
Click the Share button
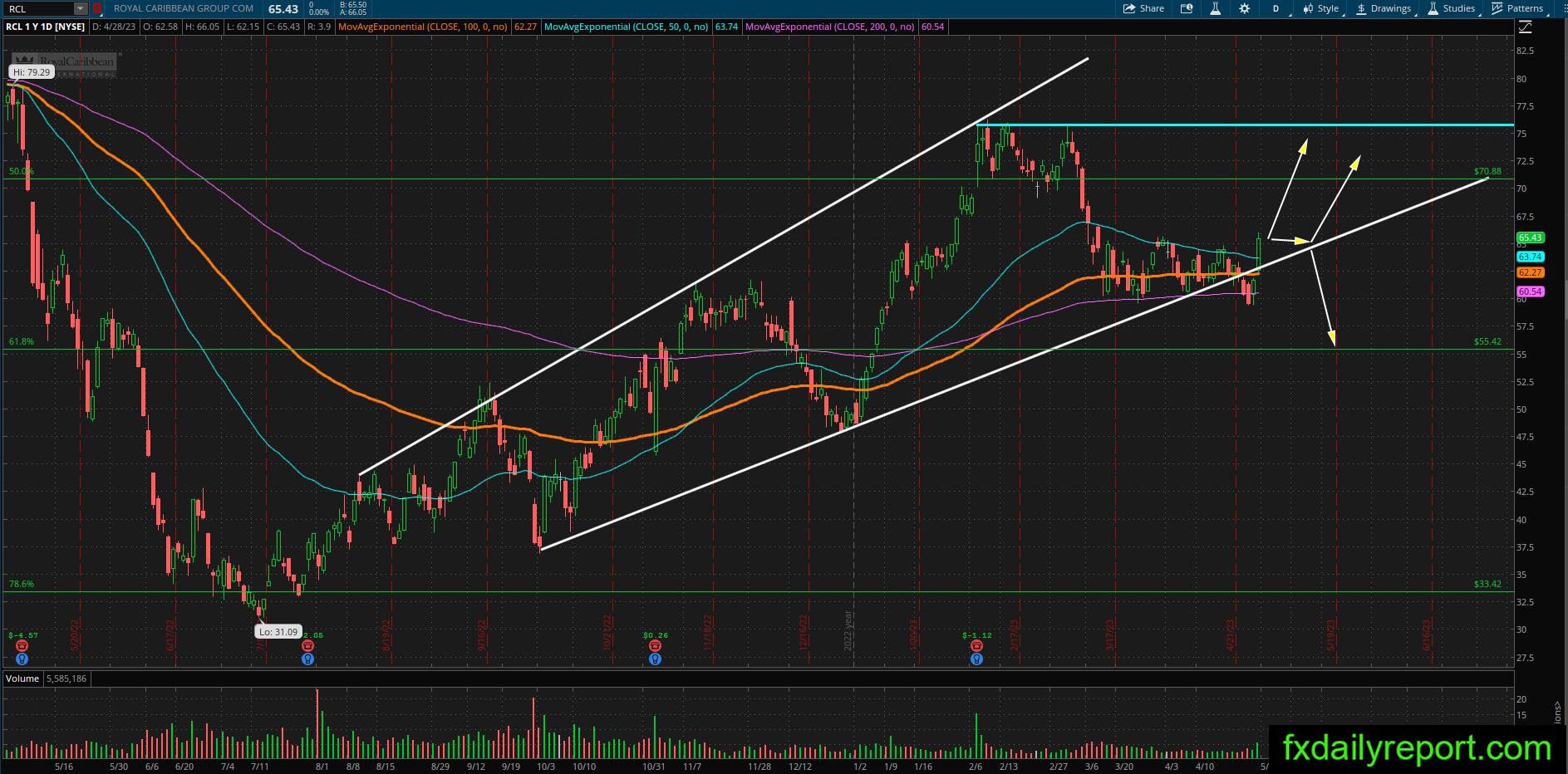(1143, 8)
